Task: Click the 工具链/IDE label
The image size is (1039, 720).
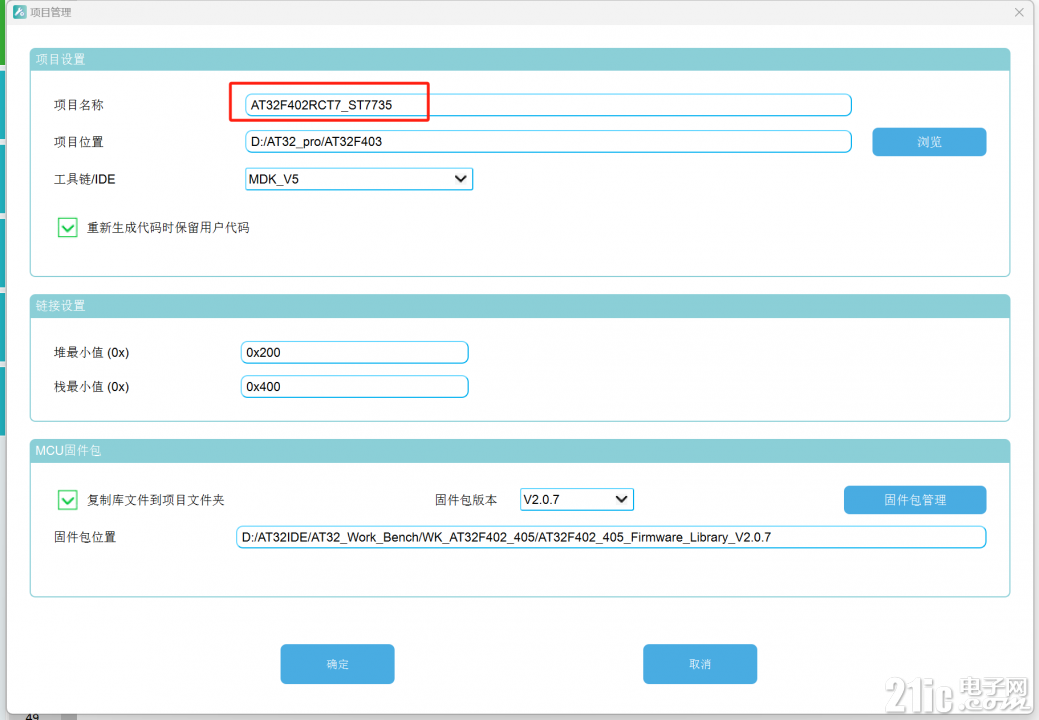Action: coord(84,180)
